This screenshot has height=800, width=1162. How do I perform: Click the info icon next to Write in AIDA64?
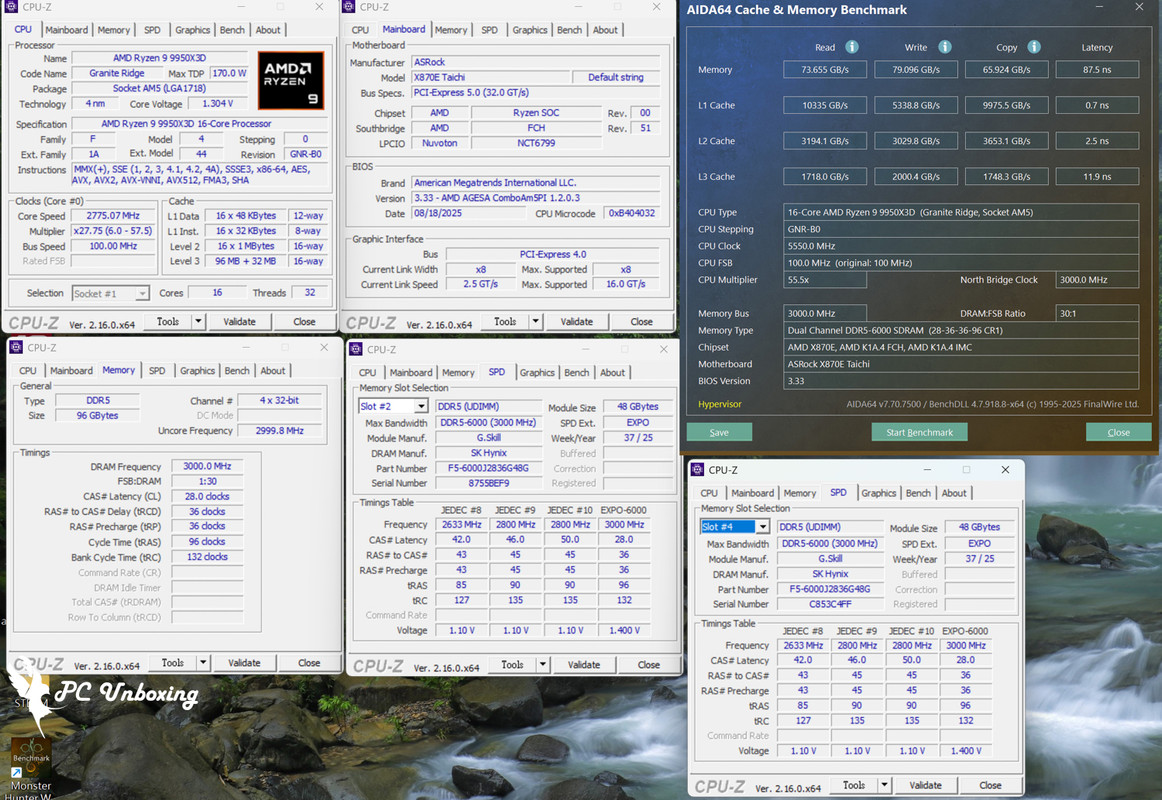pos(944,47)
